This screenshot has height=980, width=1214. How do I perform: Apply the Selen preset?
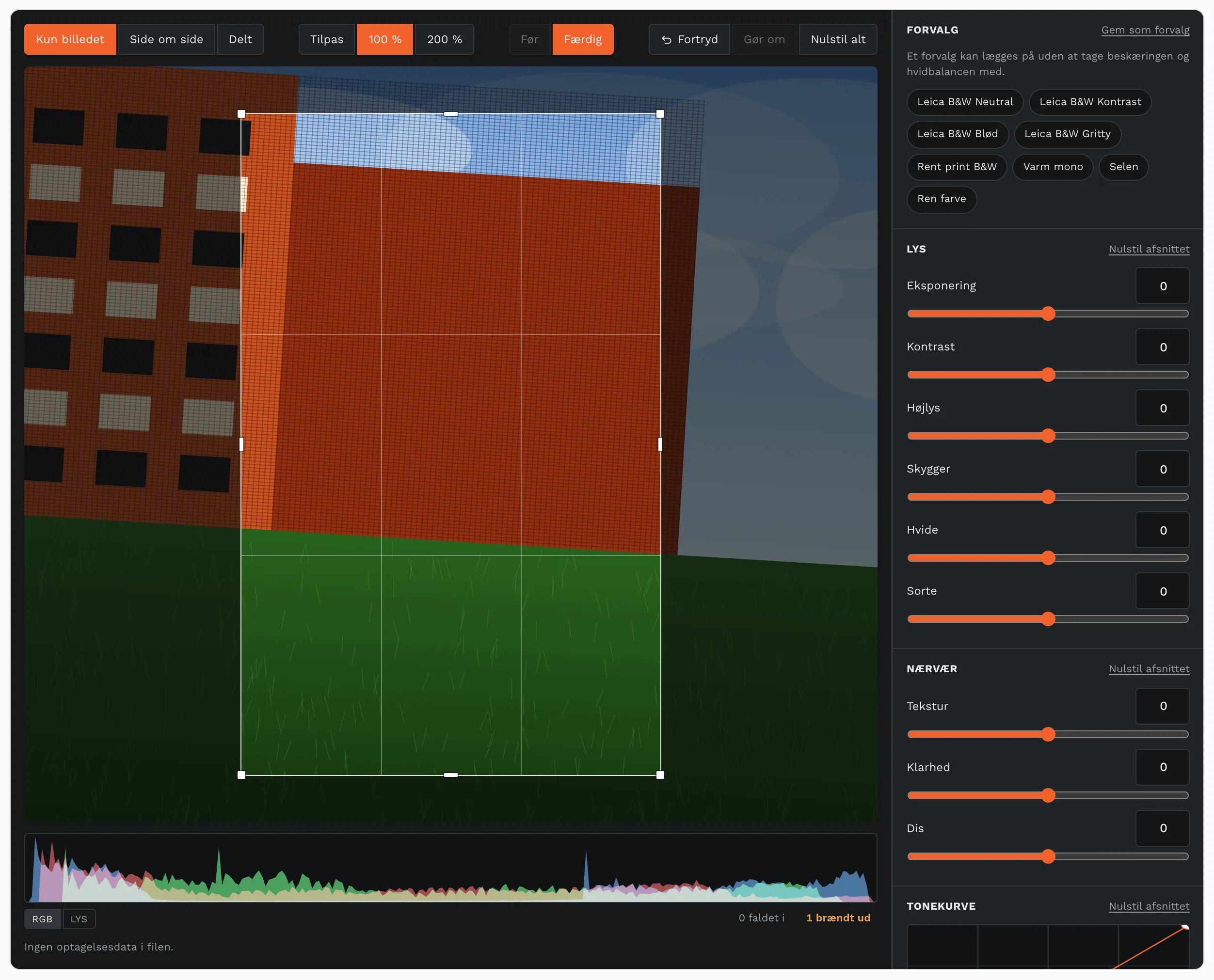(1123, 167)
